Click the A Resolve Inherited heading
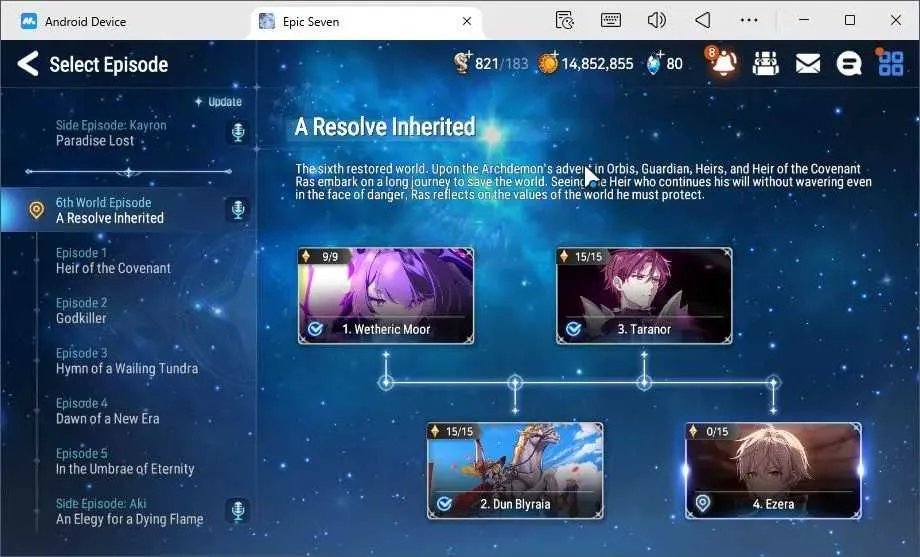Screen dimensions: 920x557 pos(385,126)
